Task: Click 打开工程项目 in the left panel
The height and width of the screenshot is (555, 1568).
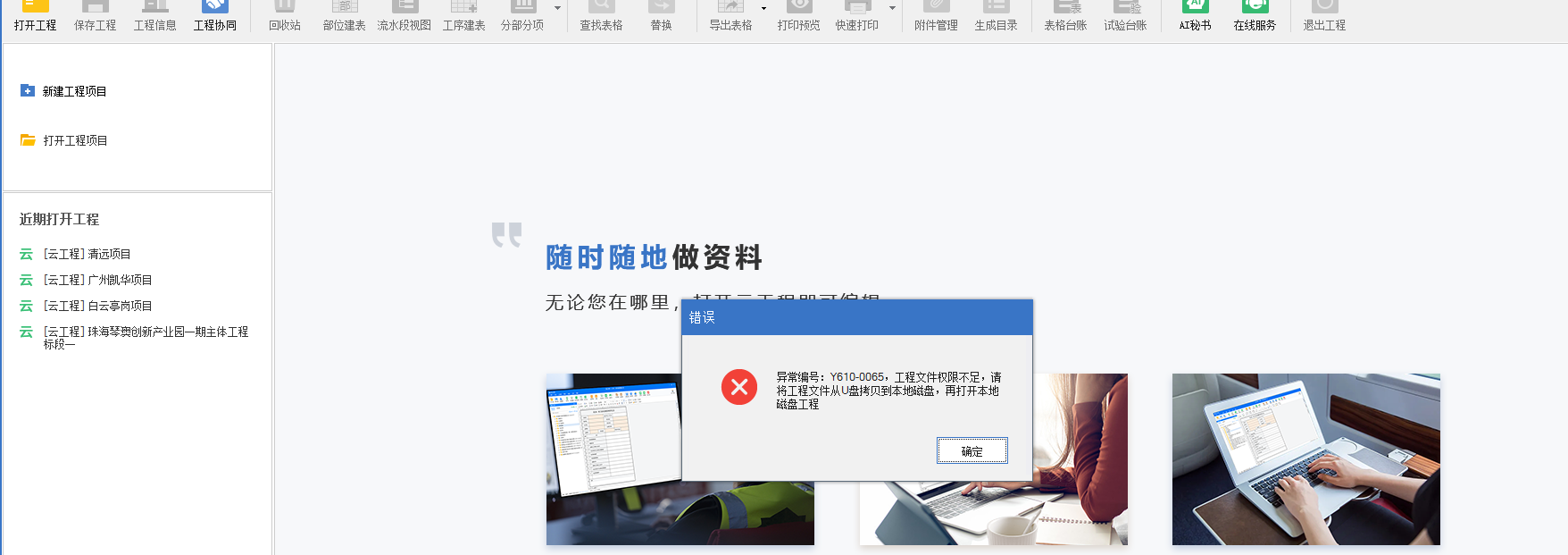Action: point(75,140)
